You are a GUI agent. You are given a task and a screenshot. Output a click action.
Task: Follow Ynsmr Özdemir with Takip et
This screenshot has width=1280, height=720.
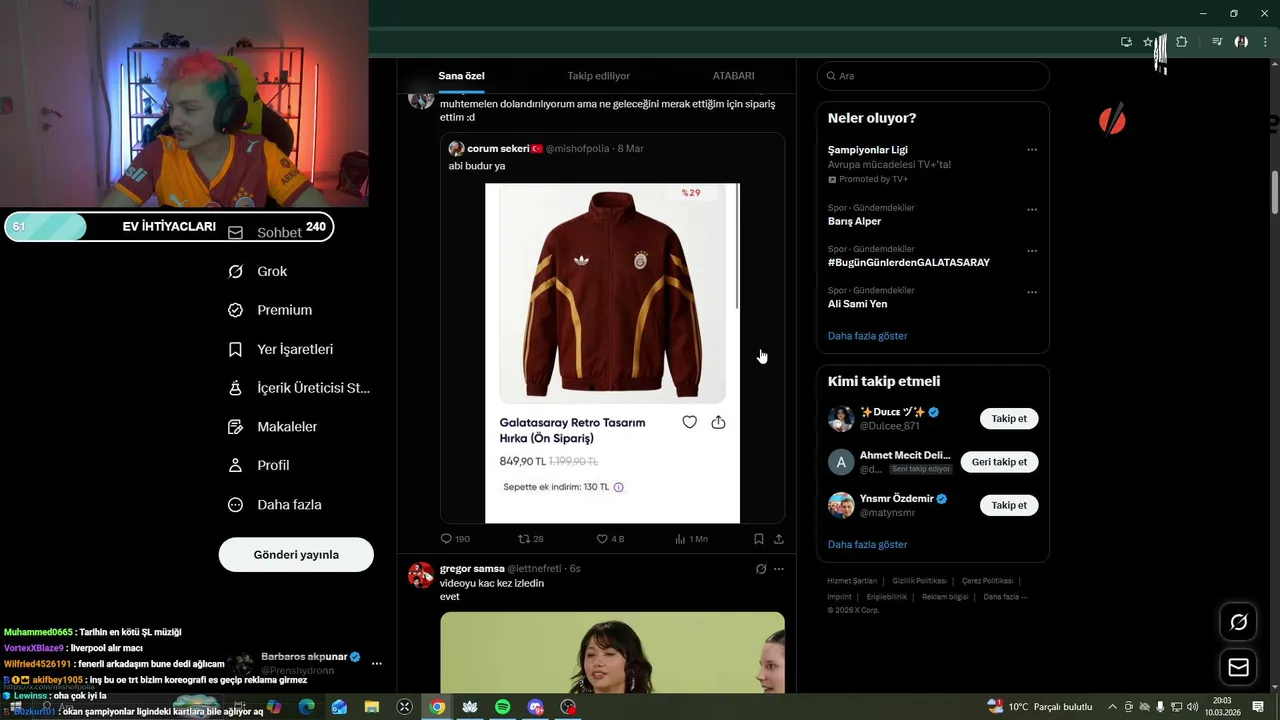tap(1009, 505)
